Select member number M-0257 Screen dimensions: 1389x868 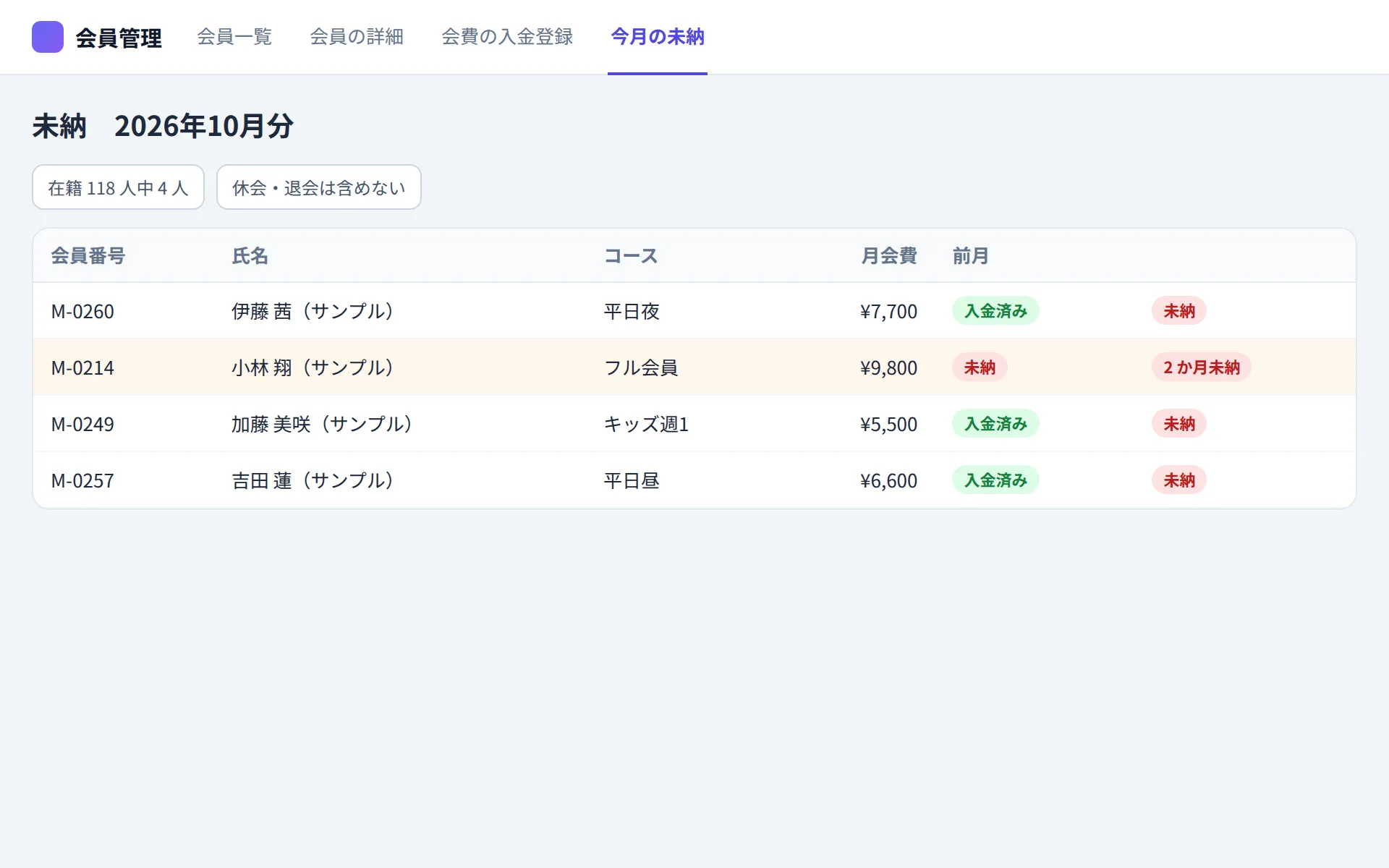(x=82, y=480)
